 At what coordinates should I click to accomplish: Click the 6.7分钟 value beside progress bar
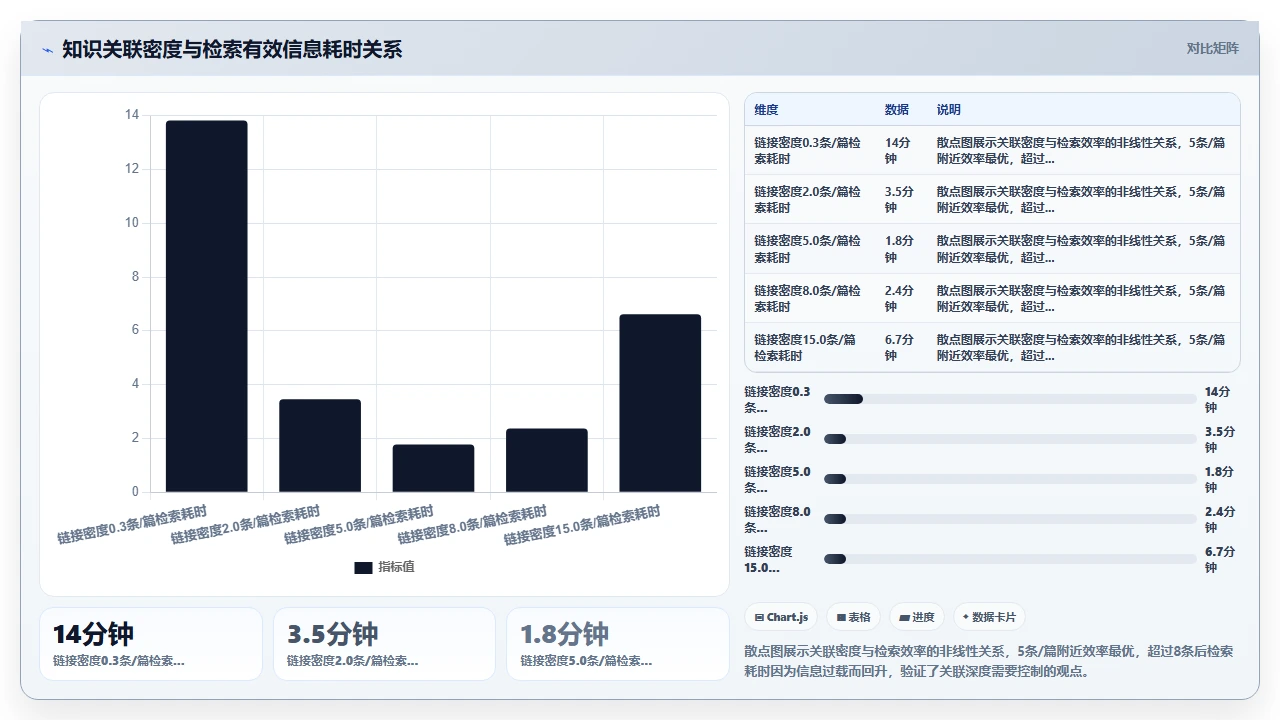point(1220,560)
